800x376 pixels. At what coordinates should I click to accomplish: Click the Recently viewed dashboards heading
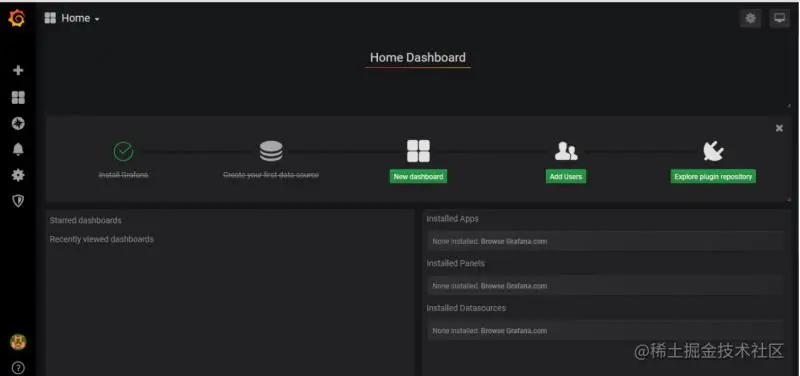click(x=102, y=239)
